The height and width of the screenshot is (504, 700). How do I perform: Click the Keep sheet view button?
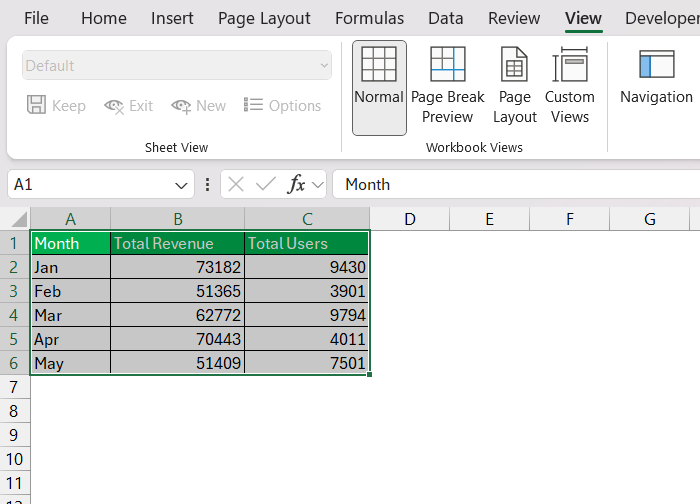56,106
